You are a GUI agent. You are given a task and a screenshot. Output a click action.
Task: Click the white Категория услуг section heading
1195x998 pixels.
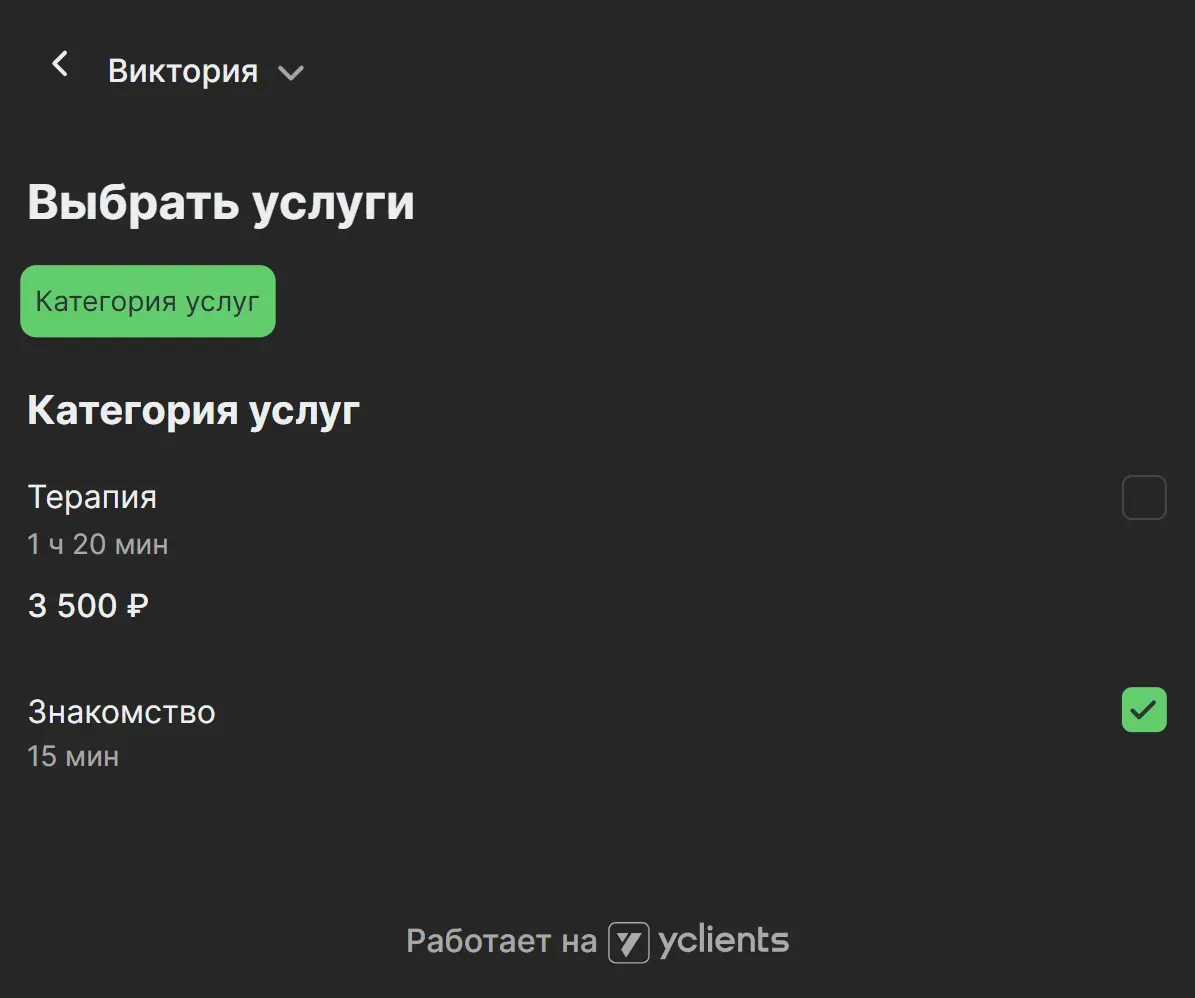[193, 410]
